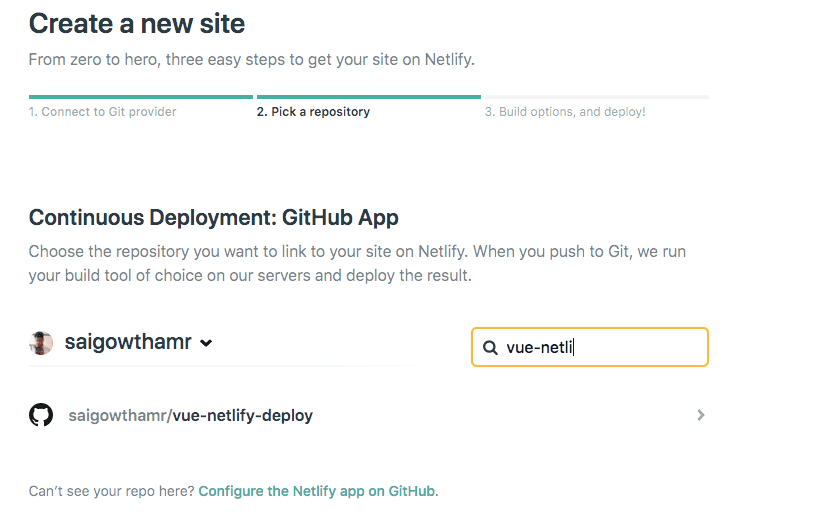Focus the repository search field containing vue-netli
Viewport: 840px width, 520px height.
pos(590,347)
